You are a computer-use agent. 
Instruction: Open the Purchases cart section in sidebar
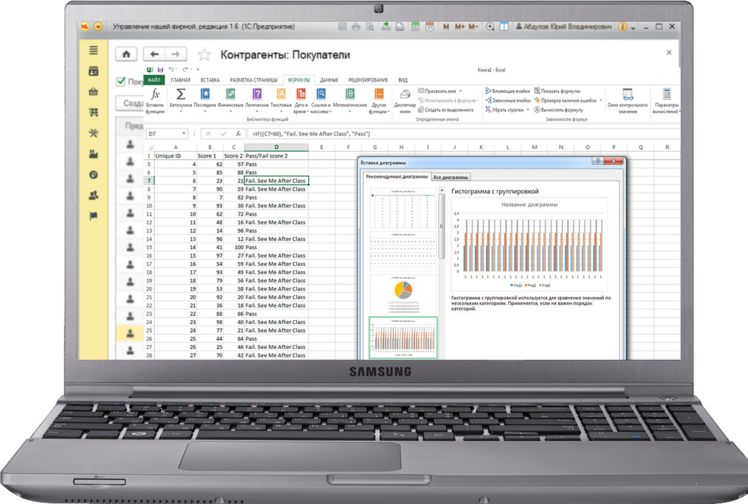pyautogui.click(x=94, y=113)
